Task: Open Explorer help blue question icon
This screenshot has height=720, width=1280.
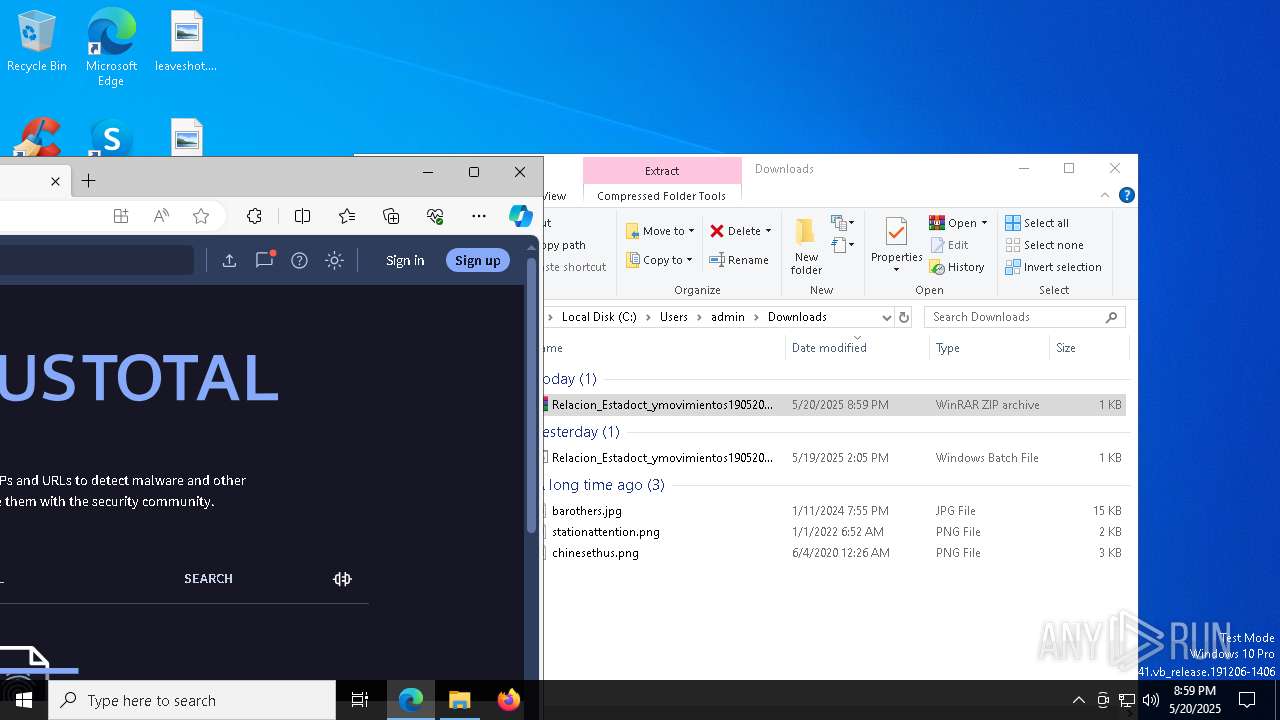Action: tap(1126, 196)
